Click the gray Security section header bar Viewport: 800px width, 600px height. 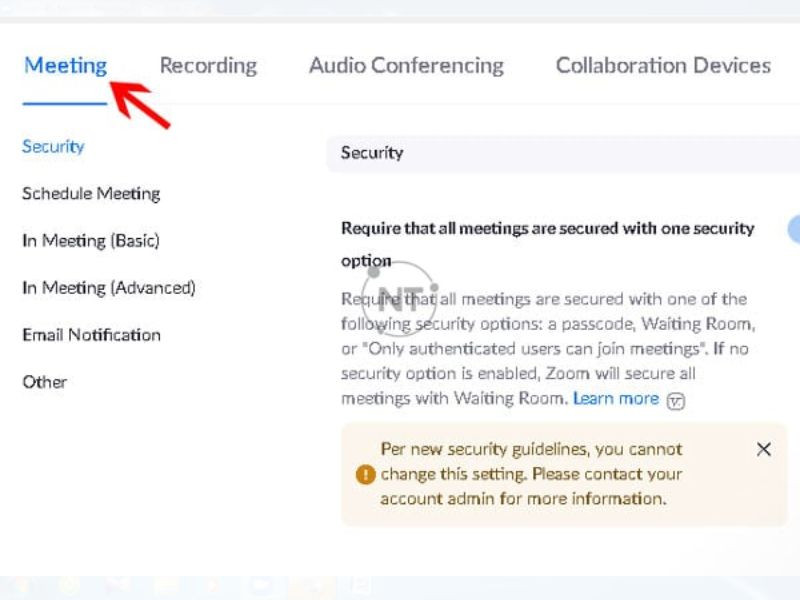pyautogui.click(x=563, y=153)
